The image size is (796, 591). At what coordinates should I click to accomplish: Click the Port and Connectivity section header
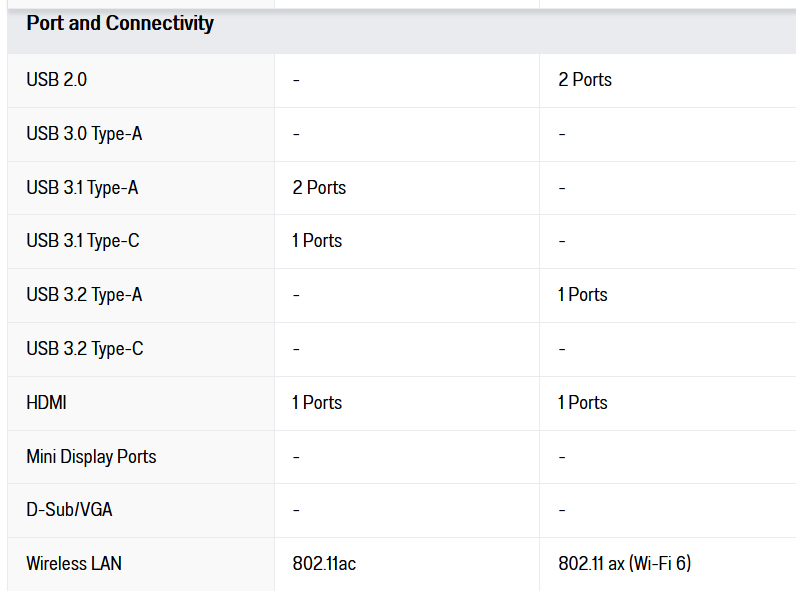120,23
